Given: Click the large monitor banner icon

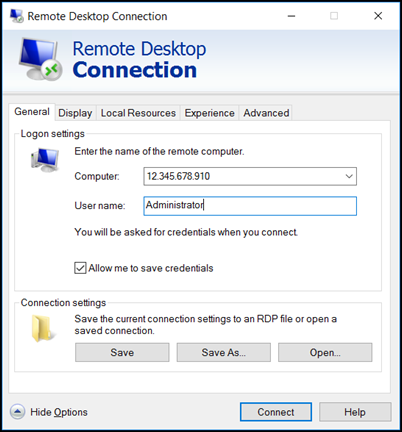Looking at the screenshot, I should pos(40,59).
